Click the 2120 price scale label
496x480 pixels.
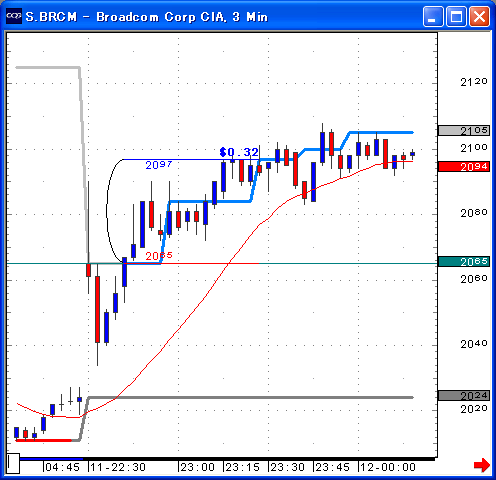[x=474, y=82]
